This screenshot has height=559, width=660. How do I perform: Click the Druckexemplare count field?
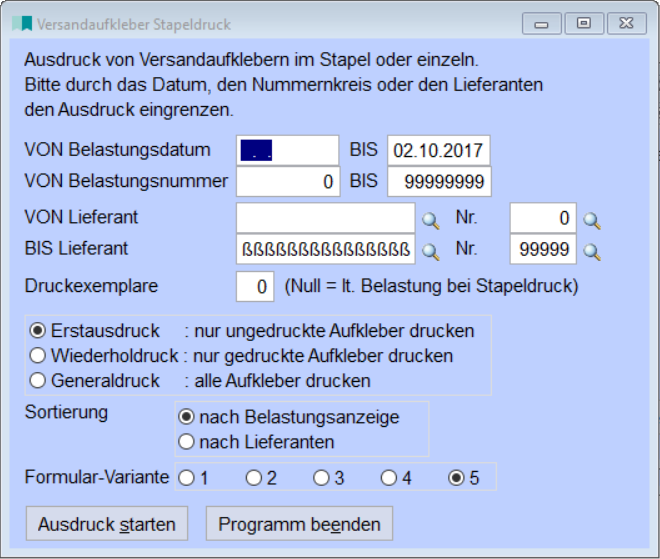coord(255,286)
